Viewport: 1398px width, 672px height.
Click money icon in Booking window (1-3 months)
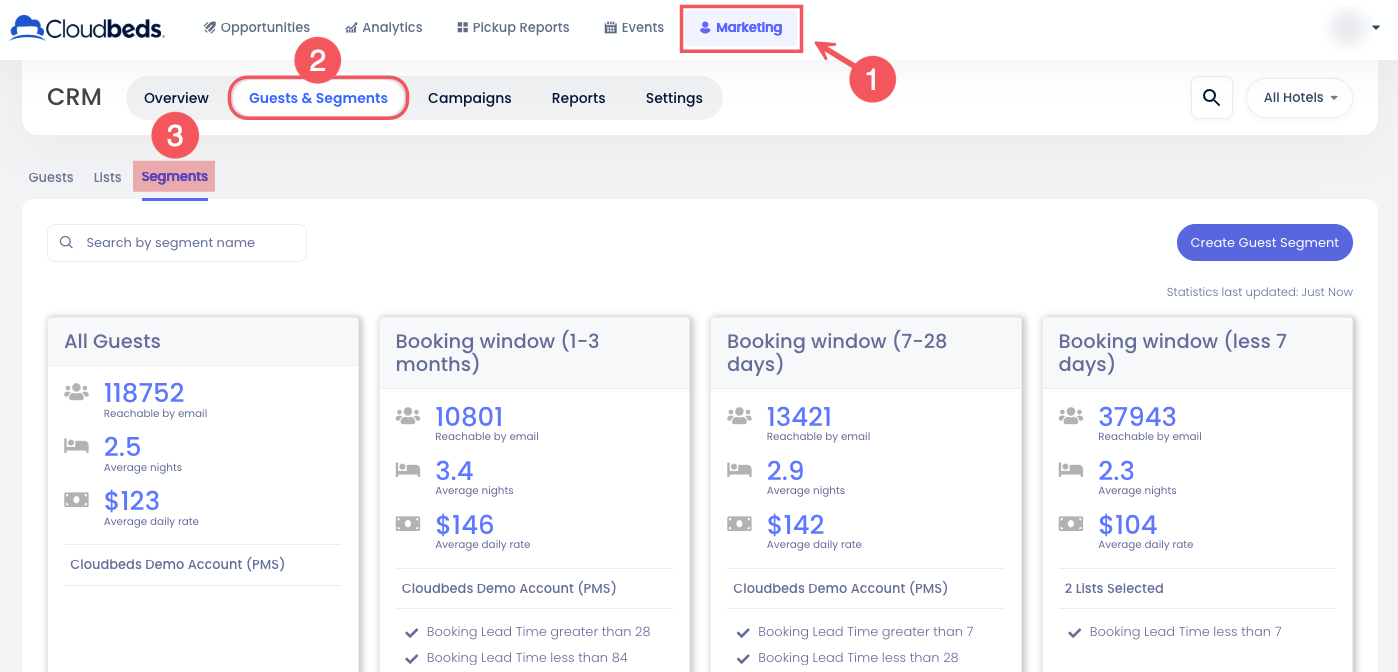tap(407, 523)
